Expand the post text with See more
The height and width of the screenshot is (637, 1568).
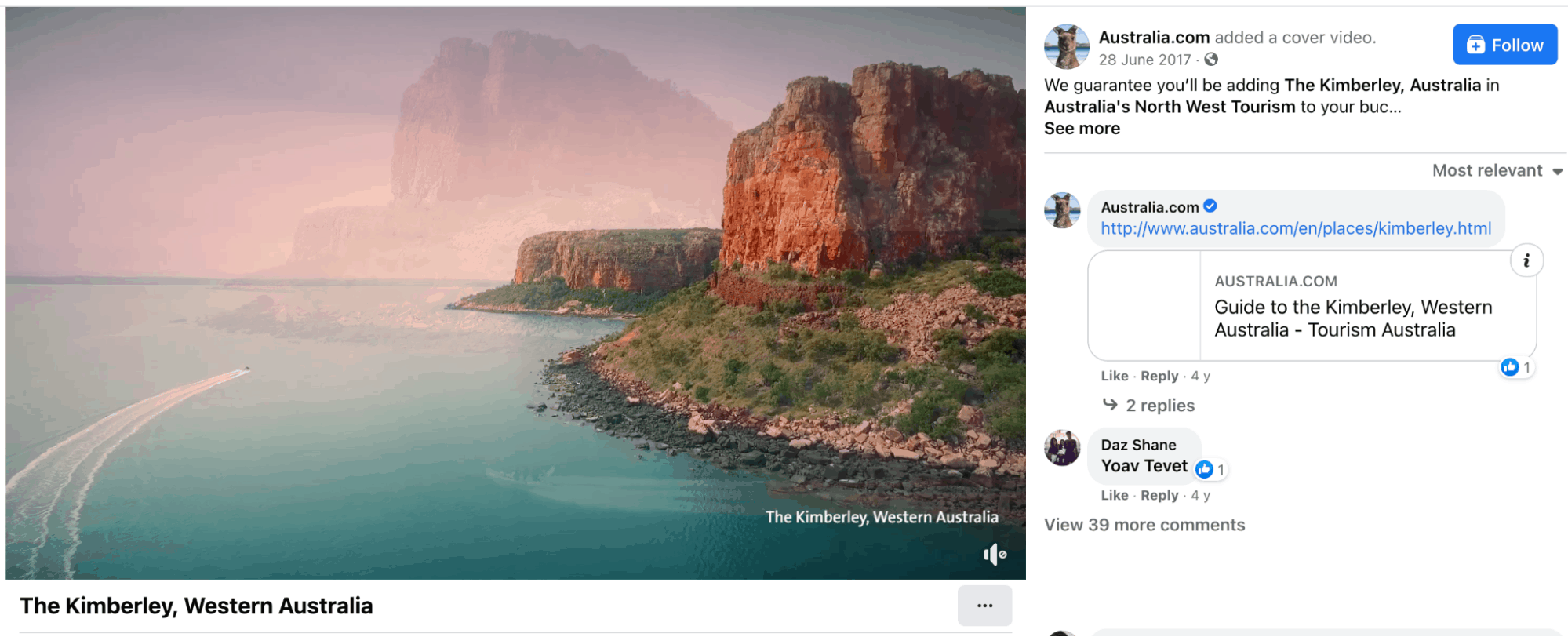[x=1082, y=129]
